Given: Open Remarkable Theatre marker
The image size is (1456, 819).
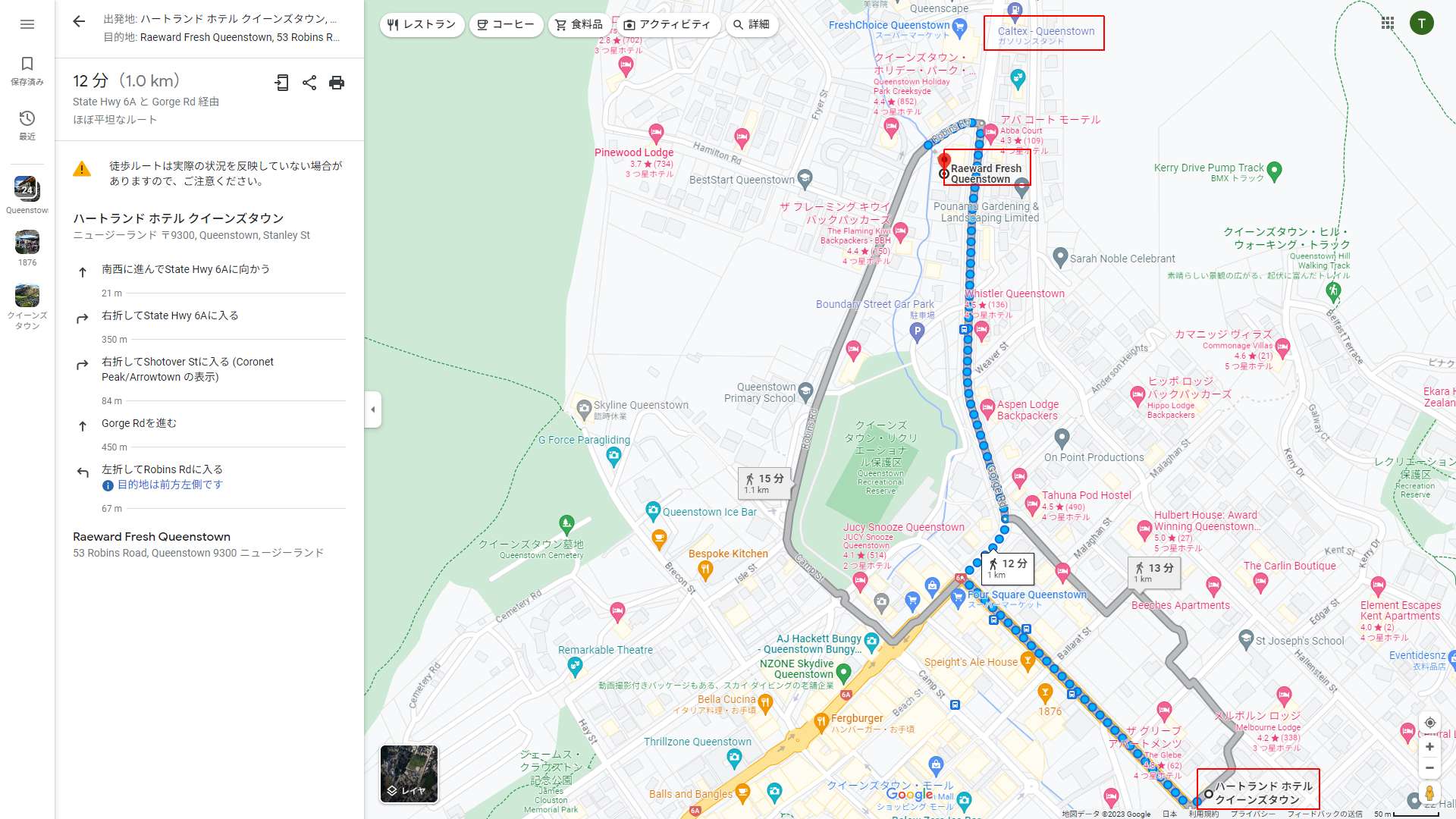Looking at the screenshot, I should pyautogui.click(x=575, y=667).
